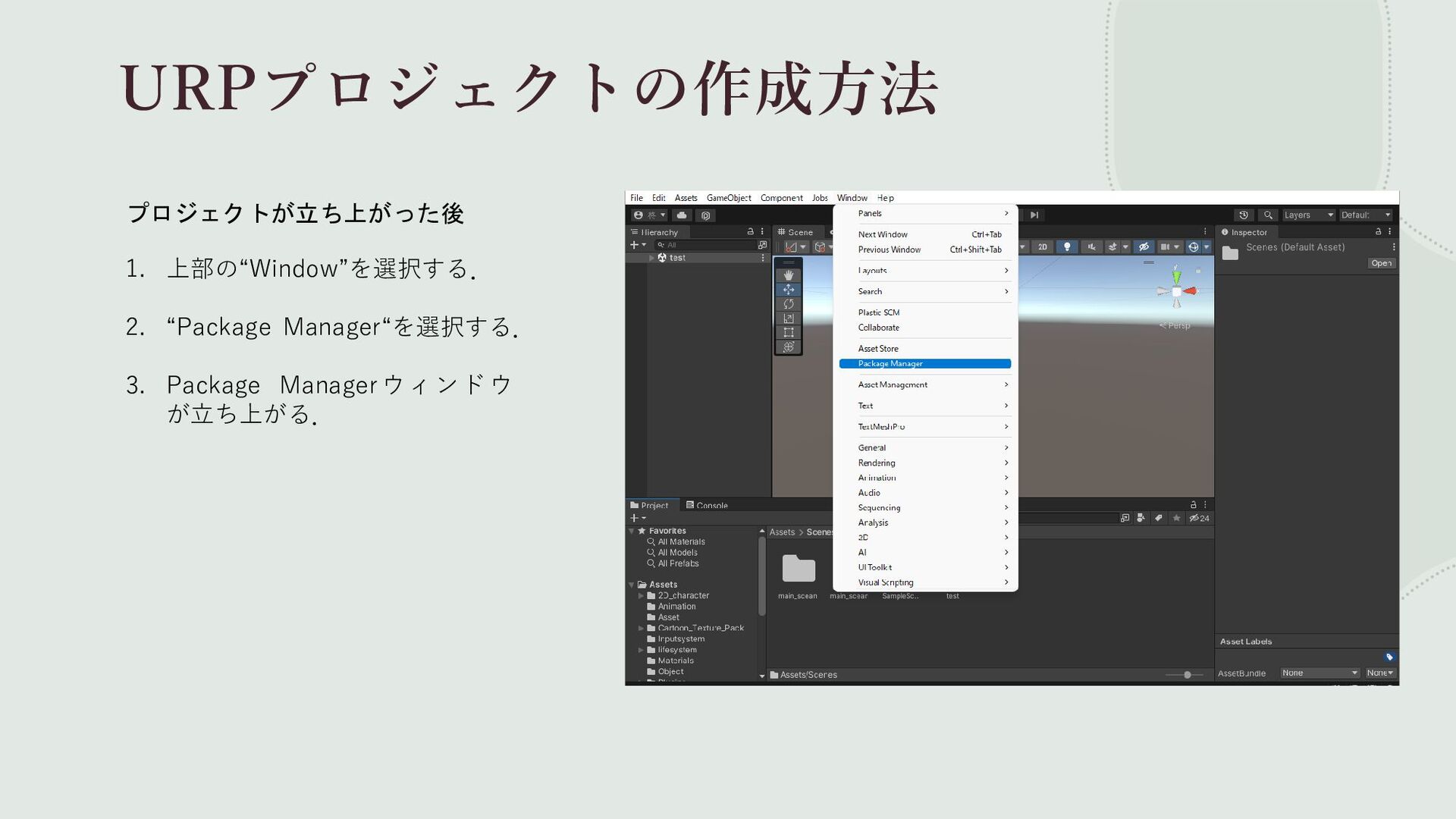Click Search by Label icon in Project
The width and height of the screenshot is (1456, 819).
(x=1159, y=518)
